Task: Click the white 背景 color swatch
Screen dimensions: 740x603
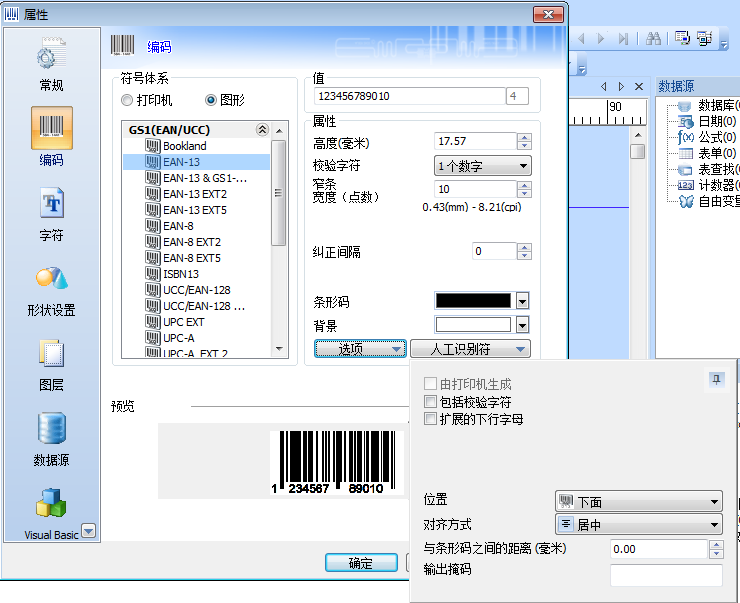Action: pos(473,325)
